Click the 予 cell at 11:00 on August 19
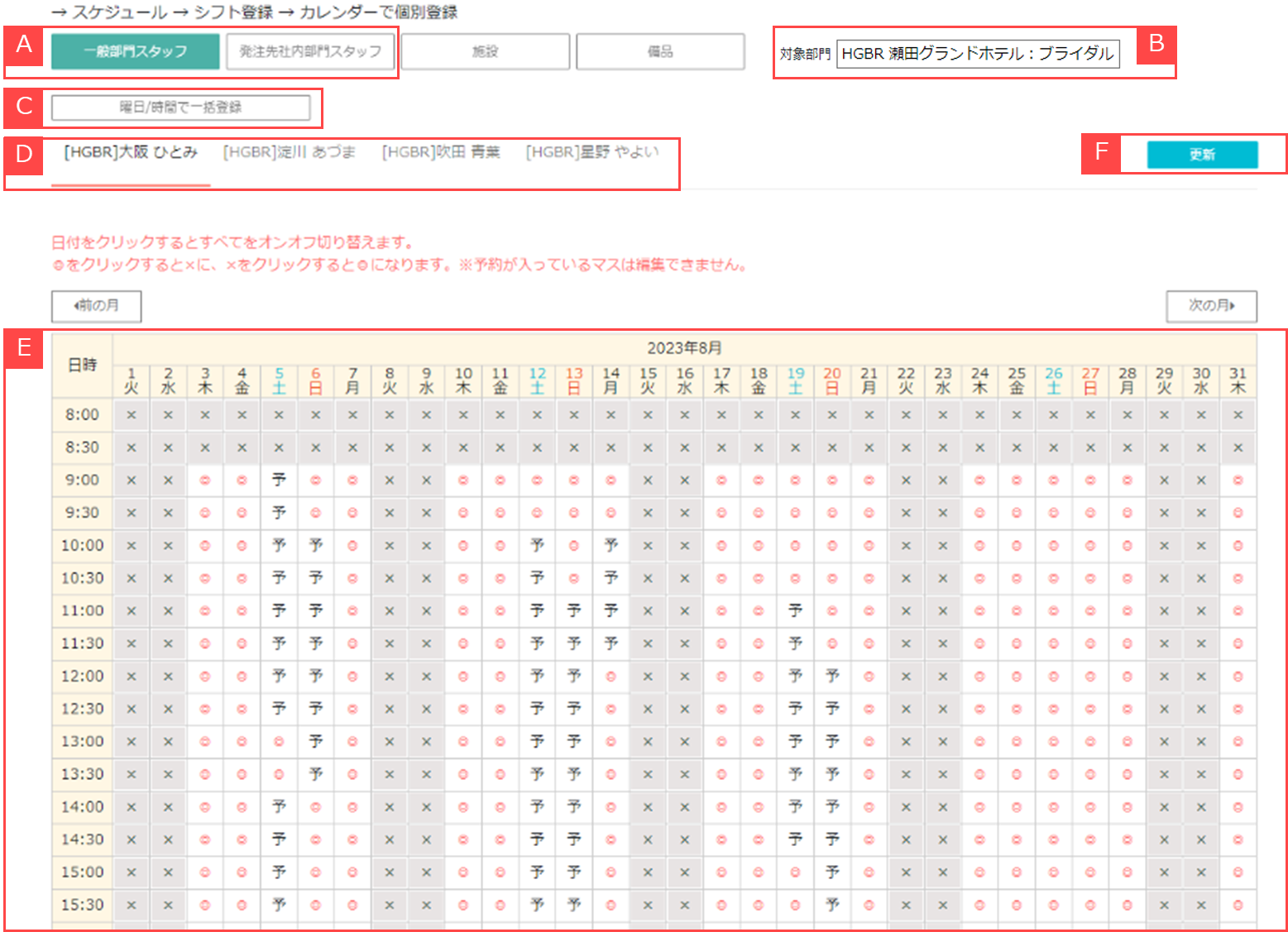 click(x=795, y=611)
